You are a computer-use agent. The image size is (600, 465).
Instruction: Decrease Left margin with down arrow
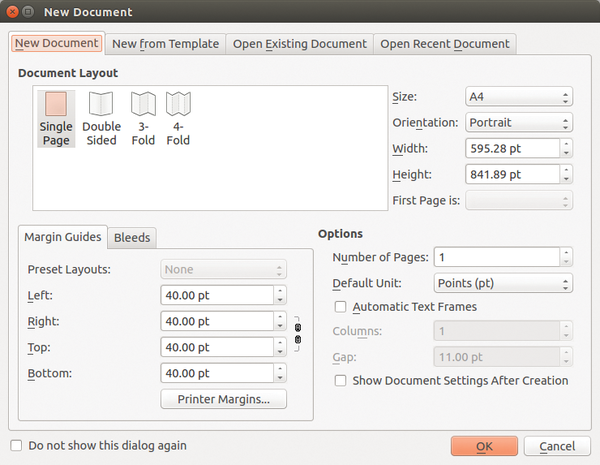tap(280, 300)
